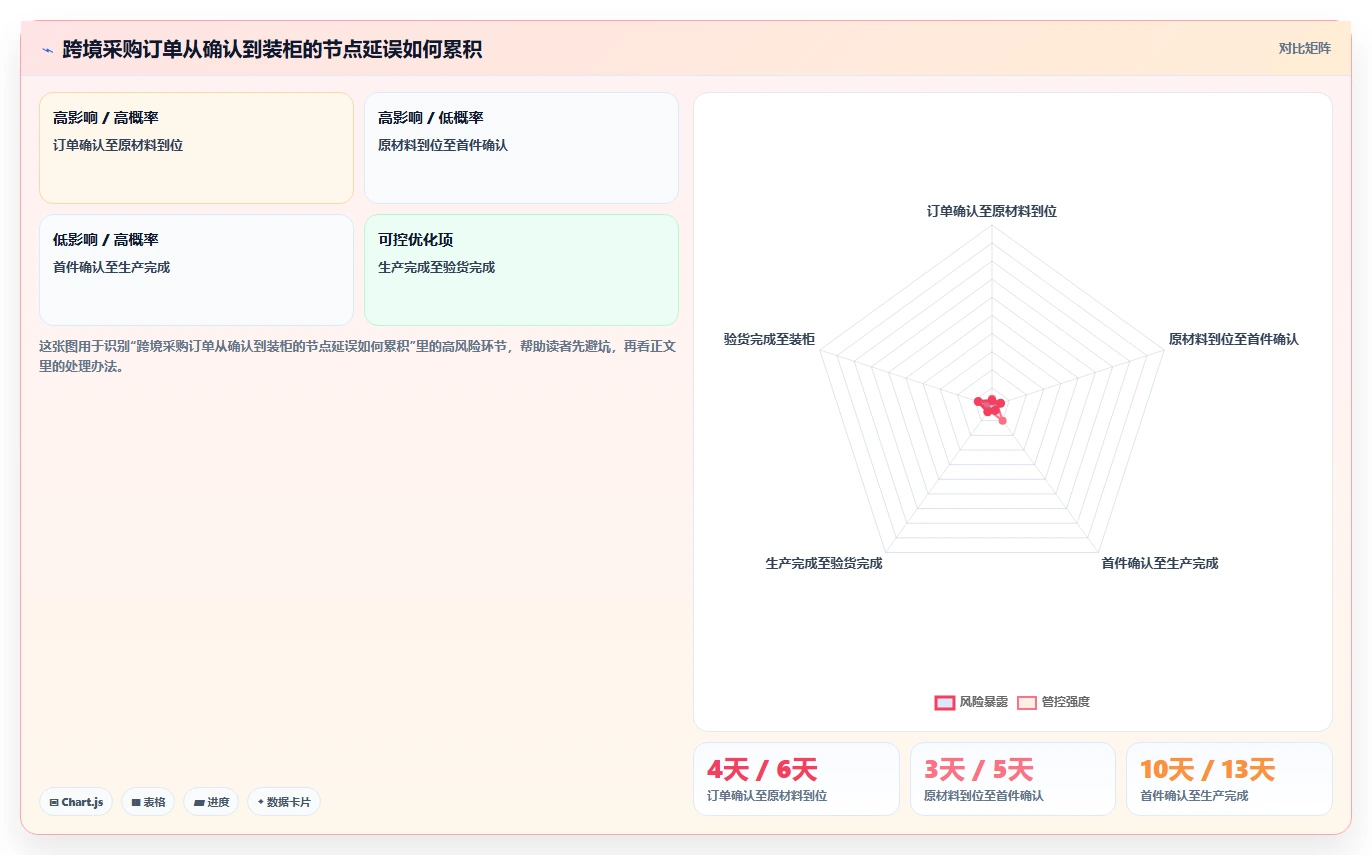Click the page title 跨境采购订单 heading
This screenshot has height=855, width=1372.
point(272,49)
